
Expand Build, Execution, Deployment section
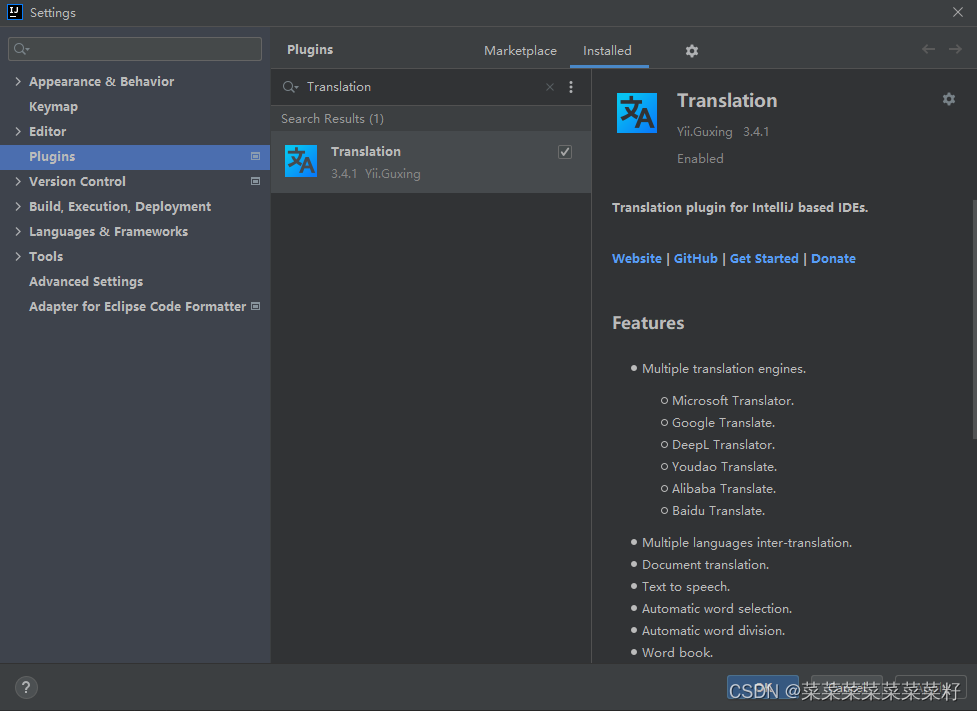(x=18, y=206)
